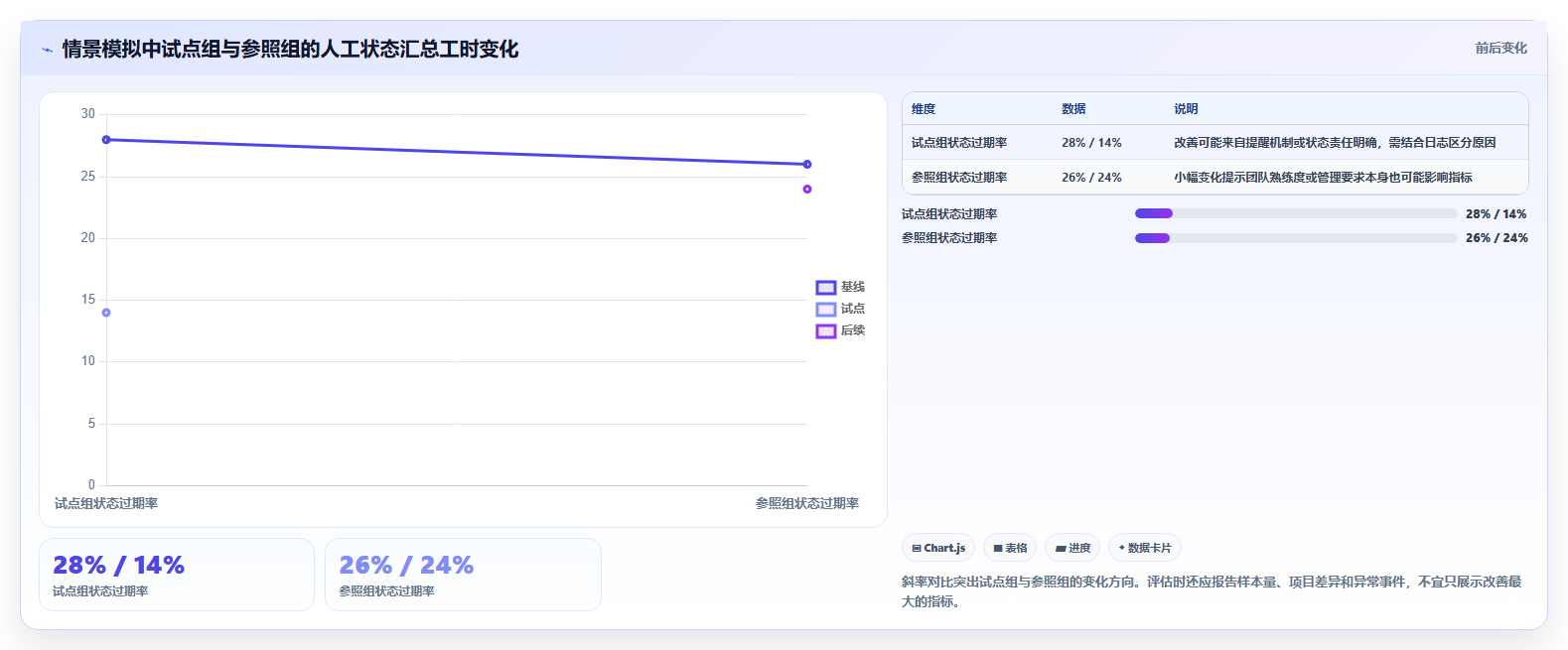Screen dimensions: 1568x650
Task: Click the baseline data point at value 26
Action: (x=807, y=165)
